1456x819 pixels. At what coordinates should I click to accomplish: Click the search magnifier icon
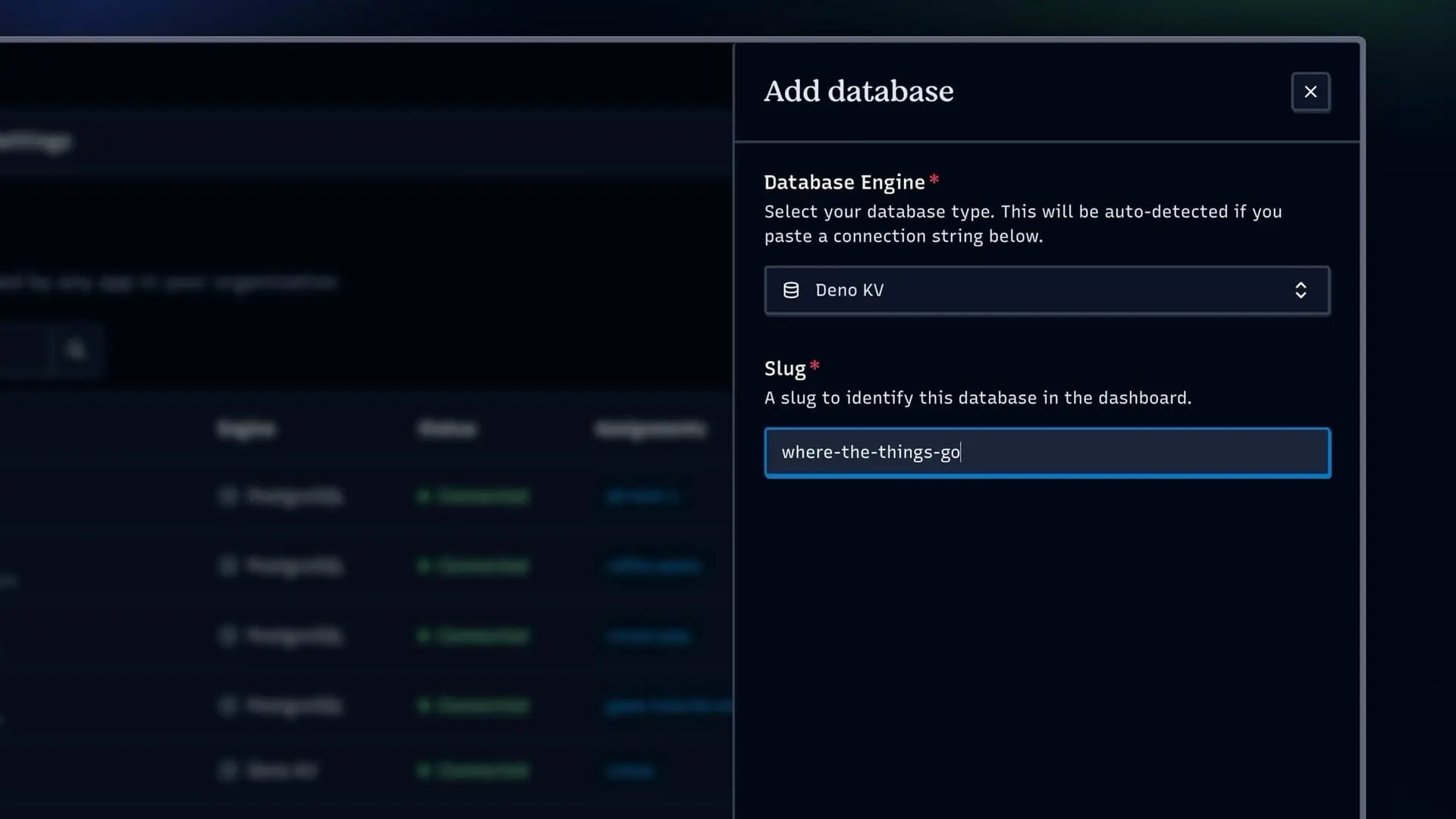pos(77,349)
